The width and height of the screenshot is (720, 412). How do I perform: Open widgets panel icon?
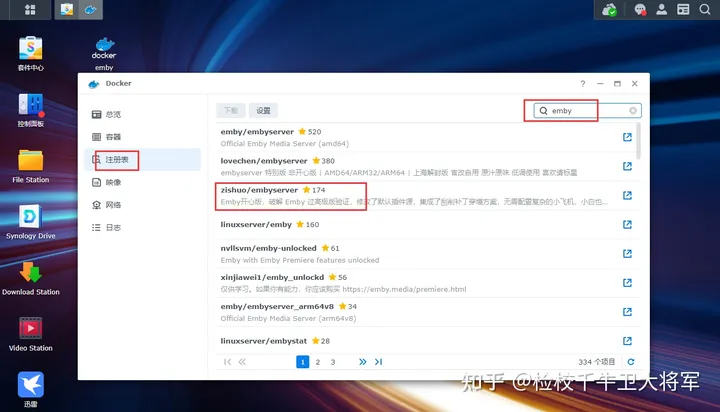pos(683,10)
